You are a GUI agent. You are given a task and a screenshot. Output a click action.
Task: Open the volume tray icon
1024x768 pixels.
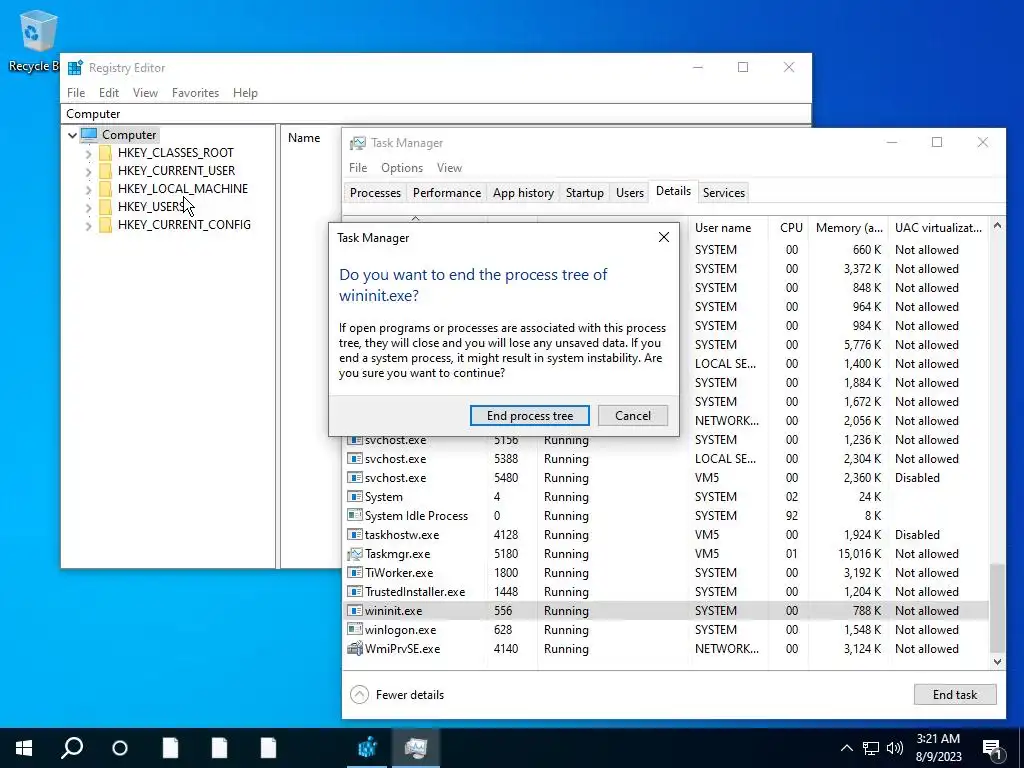click(895, 748)
